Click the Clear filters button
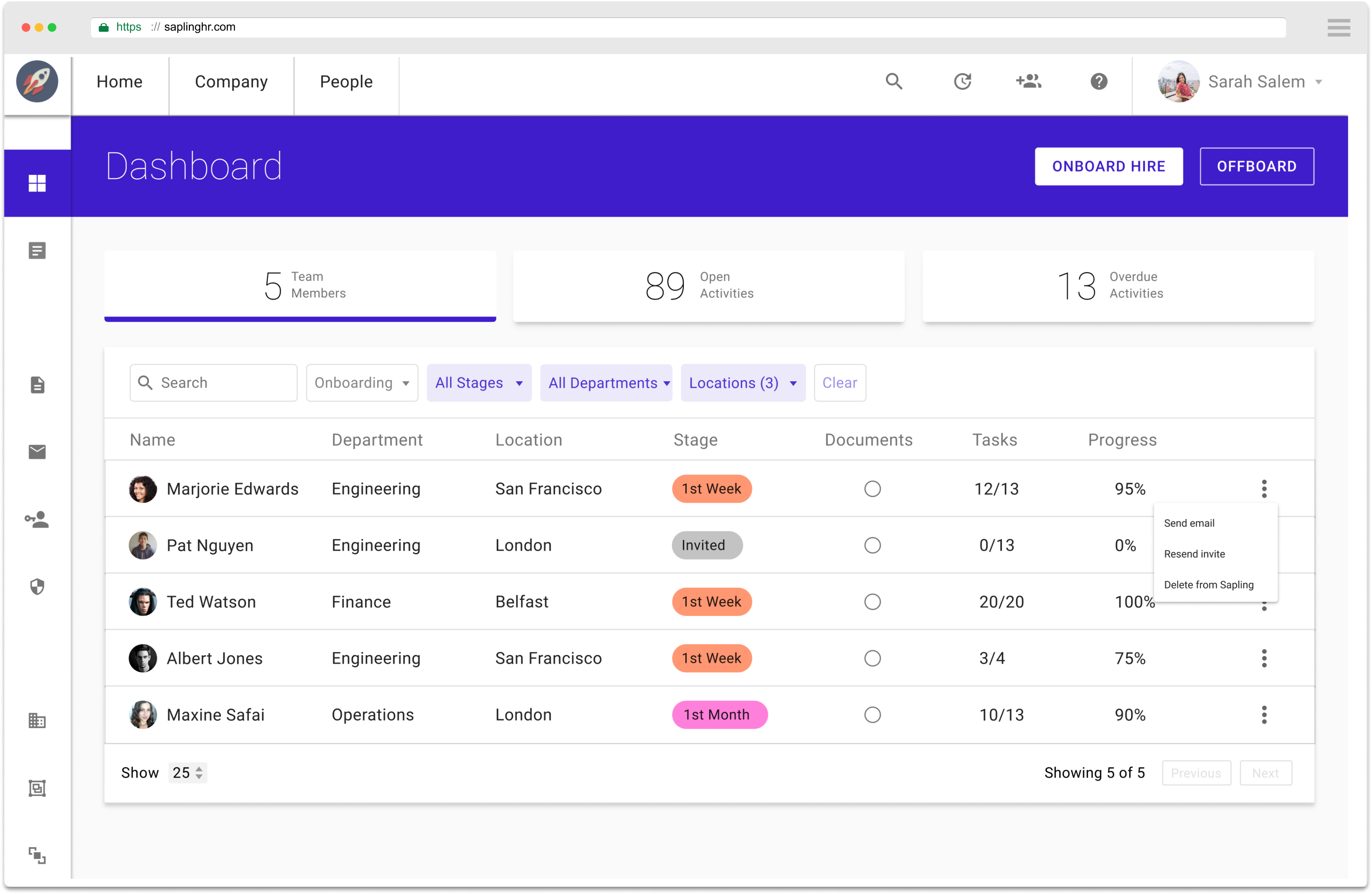 [x=839, y=383]
